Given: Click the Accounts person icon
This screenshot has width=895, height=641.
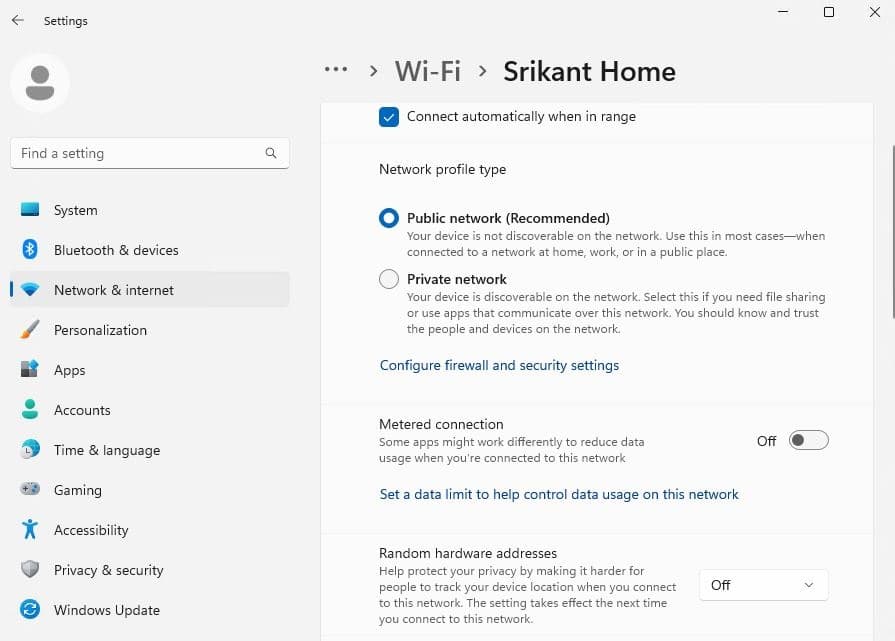Looking at the screenshot, I should click(30, 410).
